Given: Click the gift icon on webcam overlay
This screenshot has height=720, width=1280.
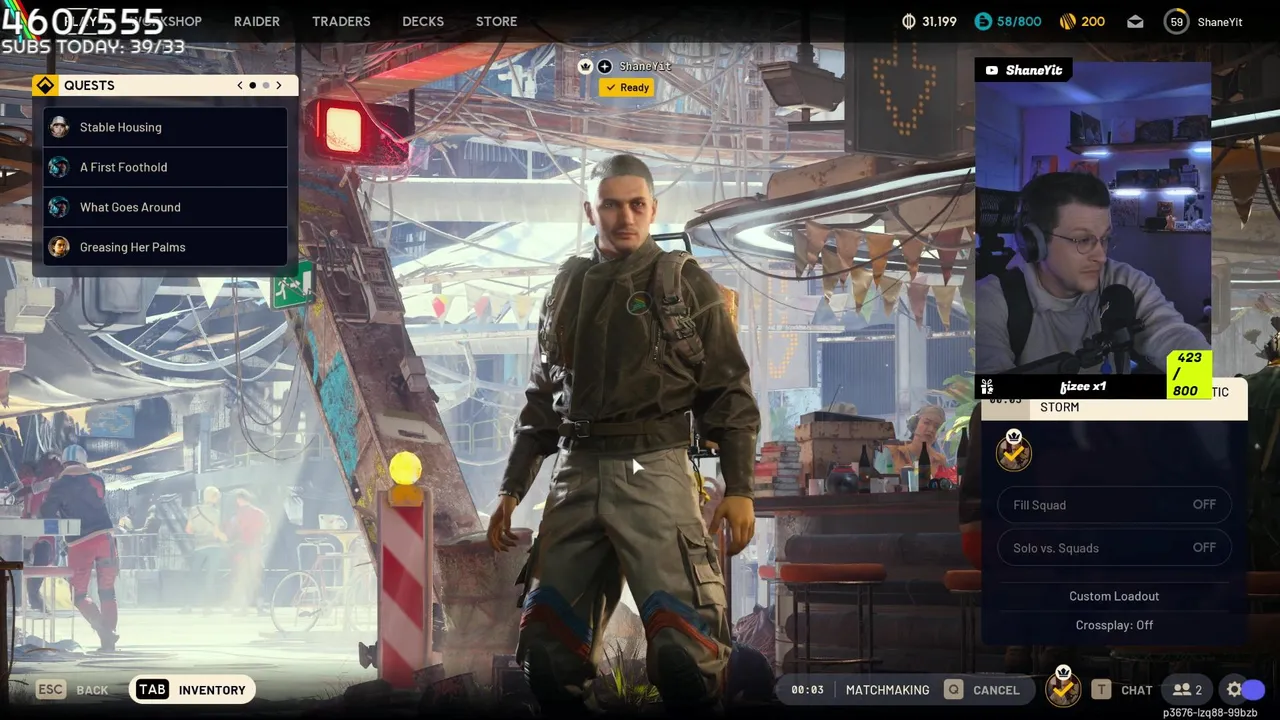Looking at the screenshot, I should click(x=987, y=387).
